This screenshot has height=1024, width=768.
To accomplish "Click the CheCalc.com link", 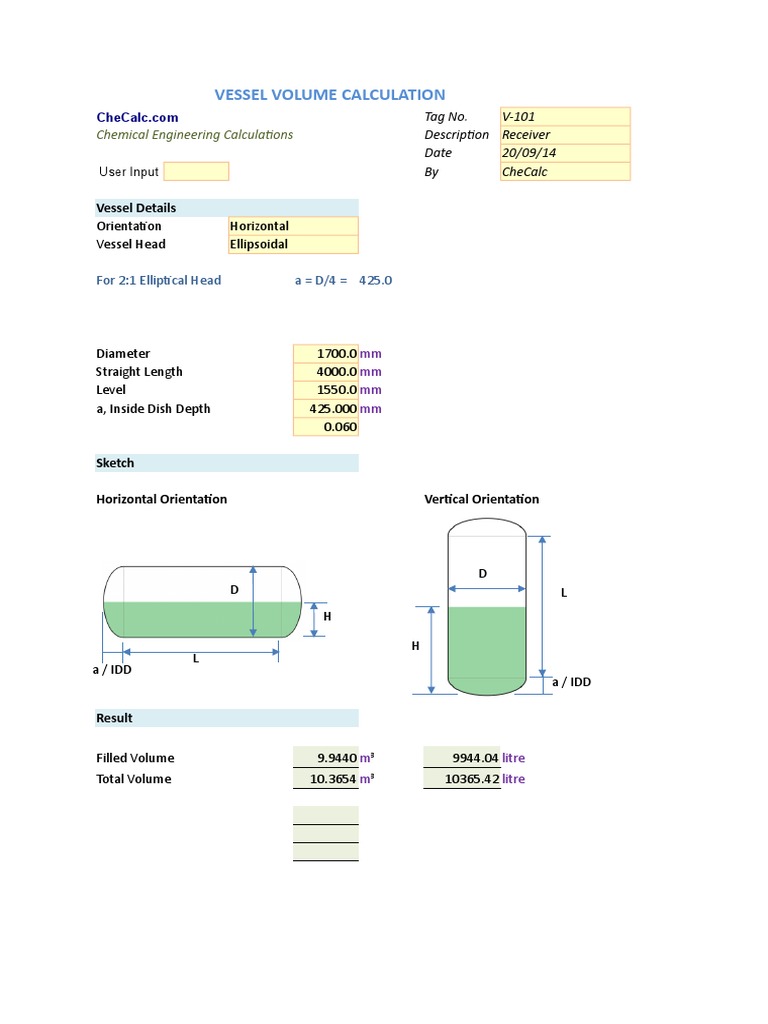I will tap(137, 117).
